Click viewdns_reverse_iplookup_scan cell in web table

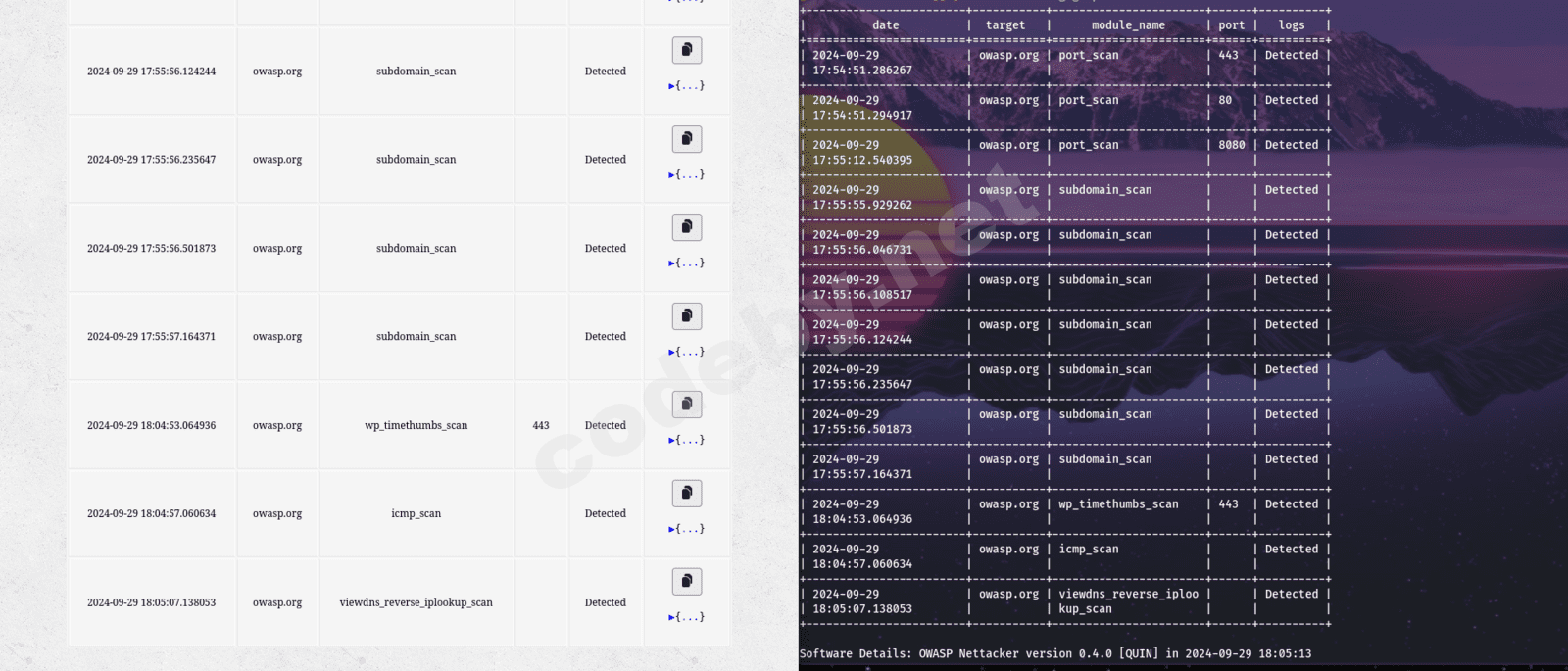pyautogui.click(x=416, y=603)
